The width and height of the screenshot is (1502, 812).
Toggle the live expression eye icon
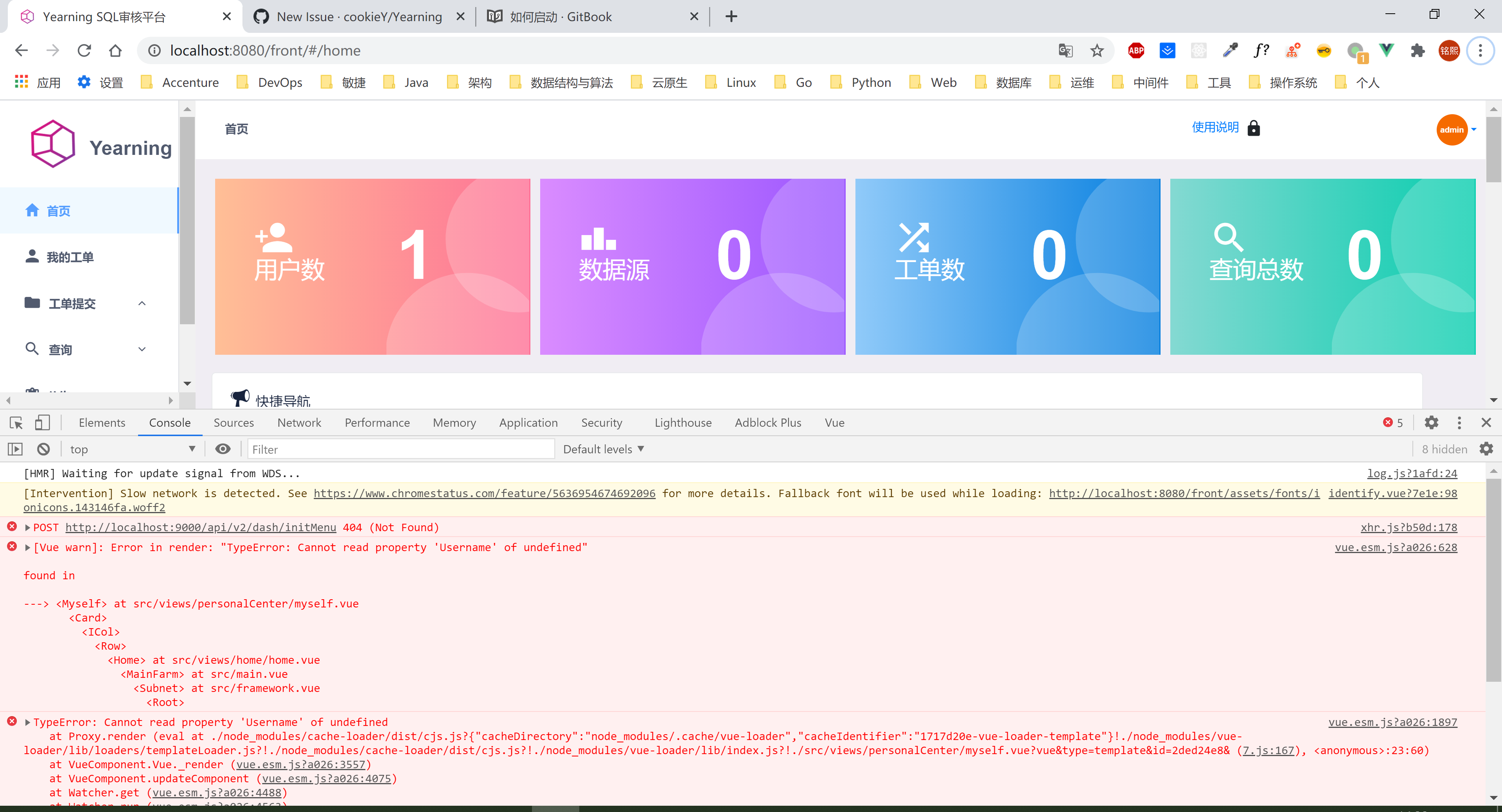[x=223, y=449]
